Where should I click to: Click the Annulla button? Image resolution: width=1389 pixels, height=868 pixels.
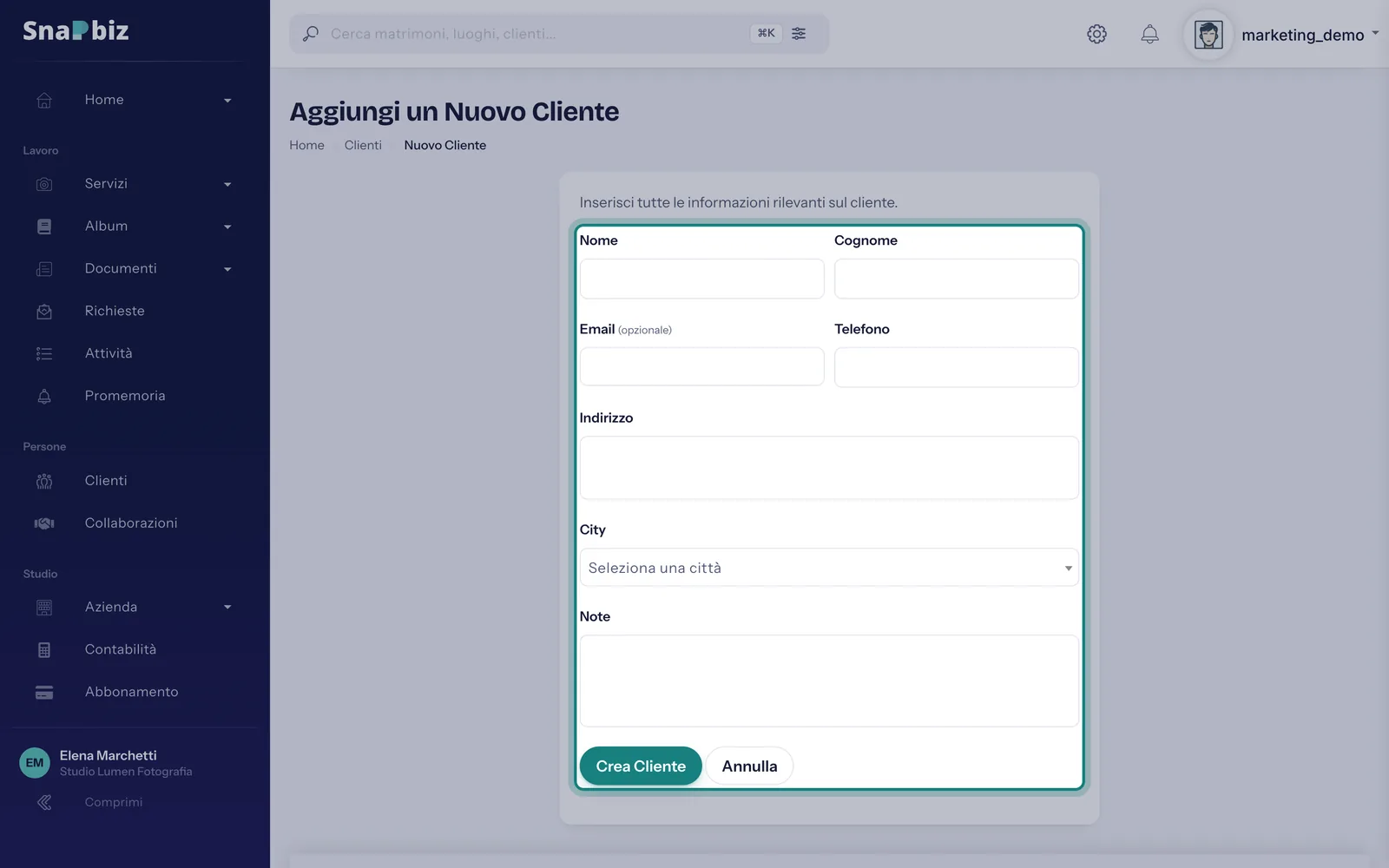(749, 766)
